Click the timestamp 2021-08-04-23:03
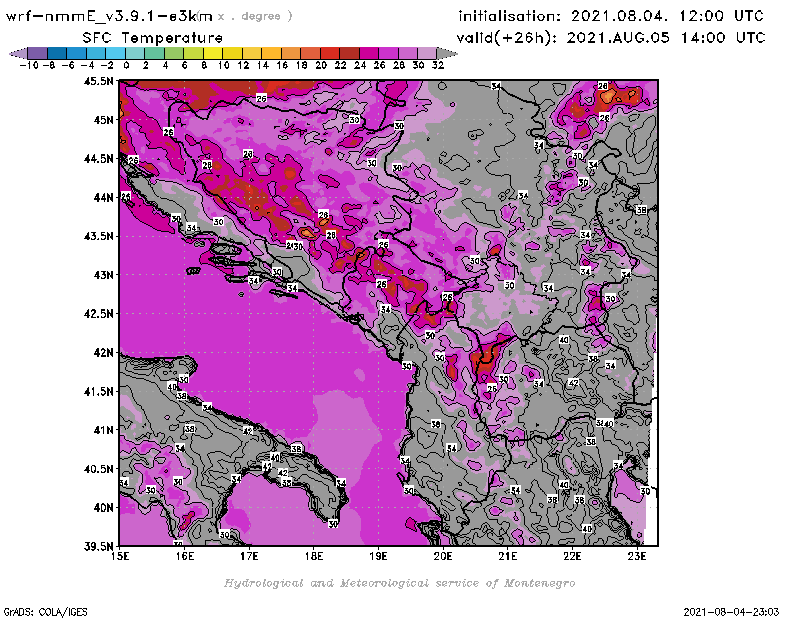 pyautogui.click(x=731, y=611)
